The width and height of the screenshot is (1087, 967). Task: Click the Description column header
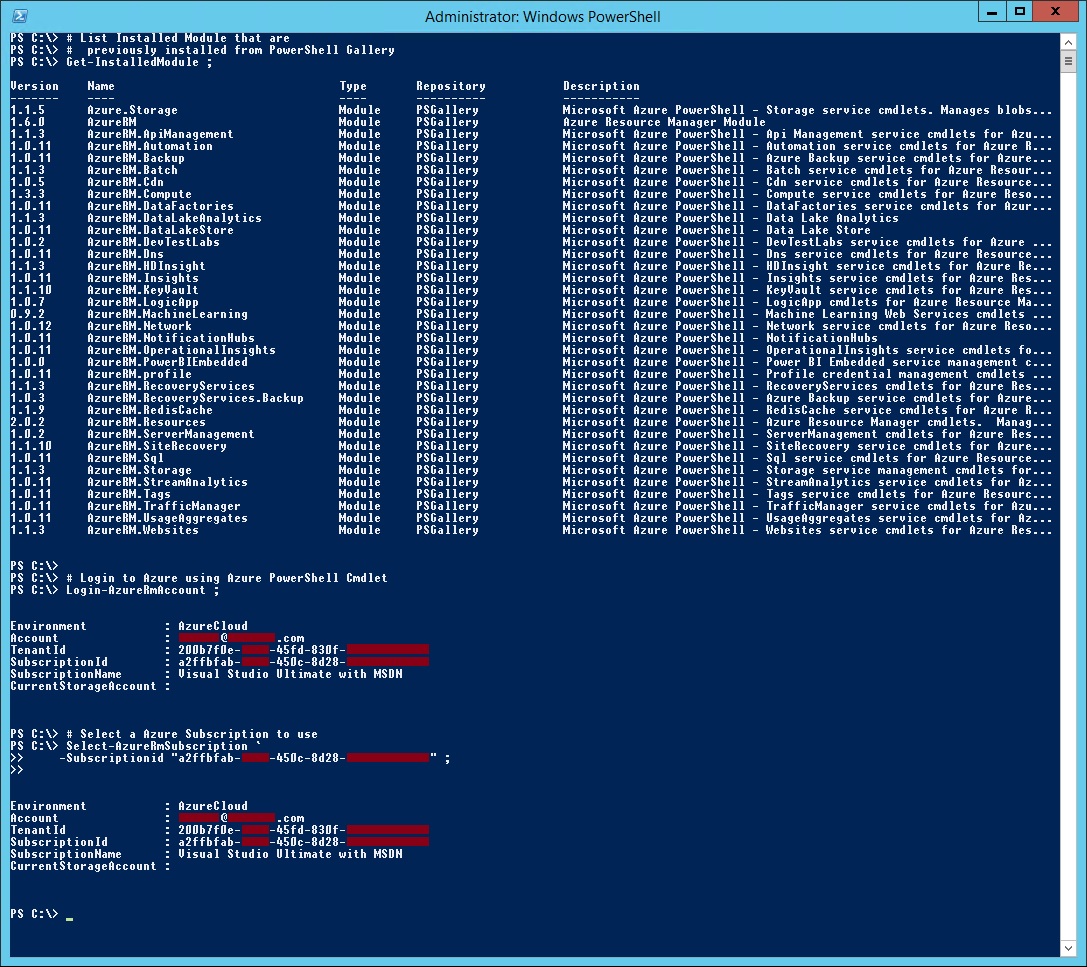click(x=601, y=86)
